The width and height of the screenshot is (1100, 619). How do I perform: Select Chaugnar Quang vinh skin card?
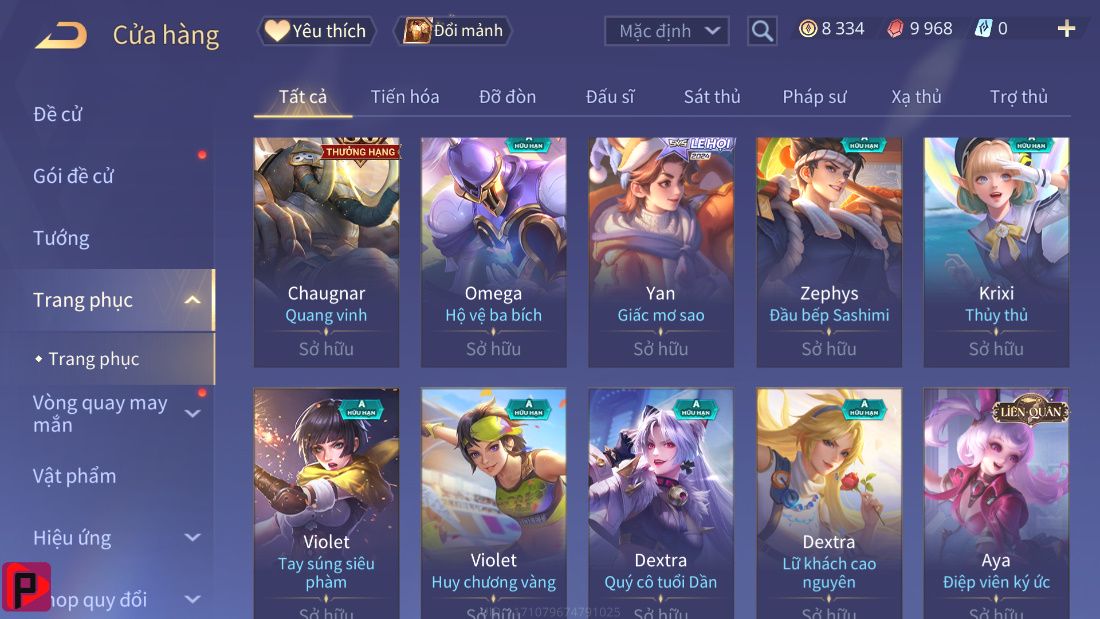326,252
